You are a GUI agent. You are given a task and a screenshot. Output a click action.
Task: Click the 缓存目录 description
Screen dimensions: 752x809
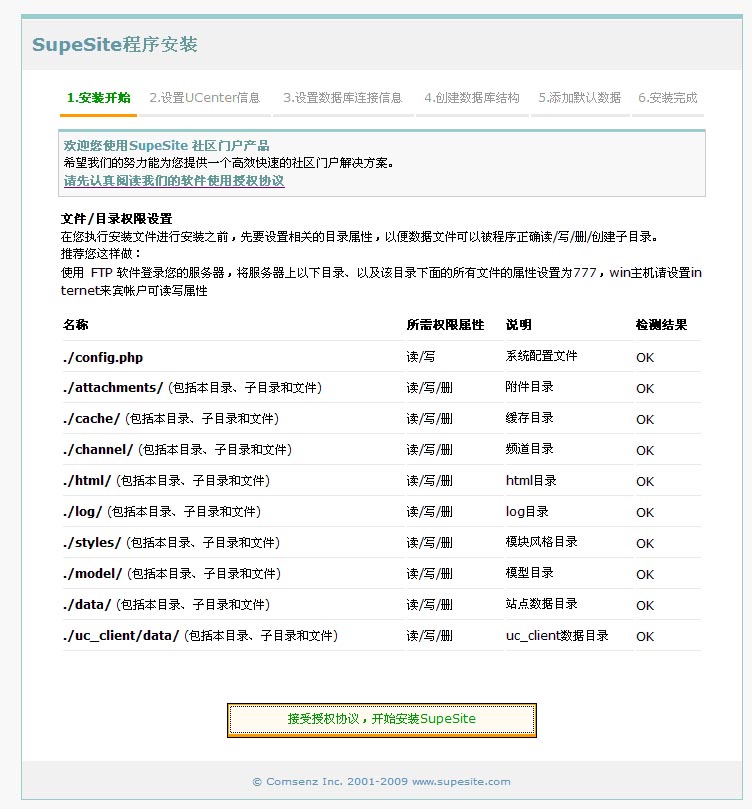coord(530,417)
